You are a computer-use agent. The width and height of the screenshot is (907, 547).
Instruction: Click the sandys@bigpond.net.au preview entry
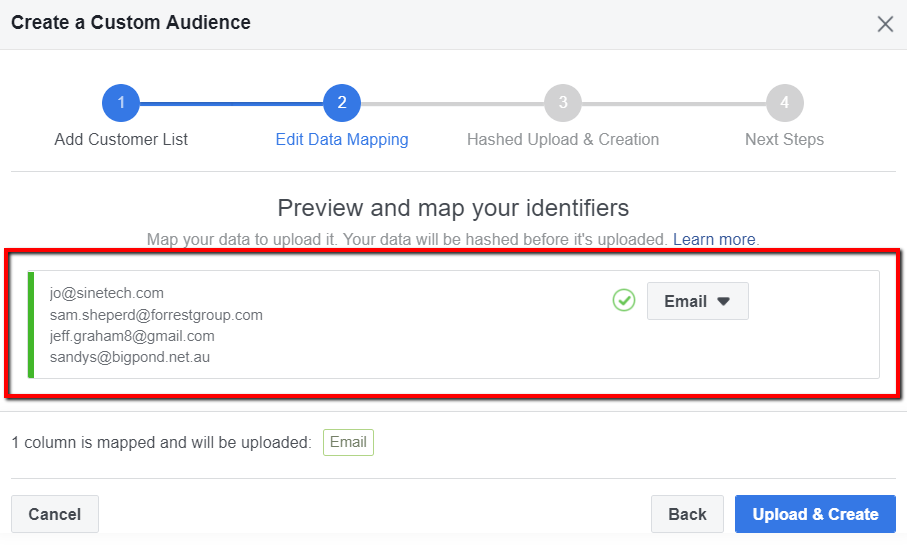(x=130, y=357)
